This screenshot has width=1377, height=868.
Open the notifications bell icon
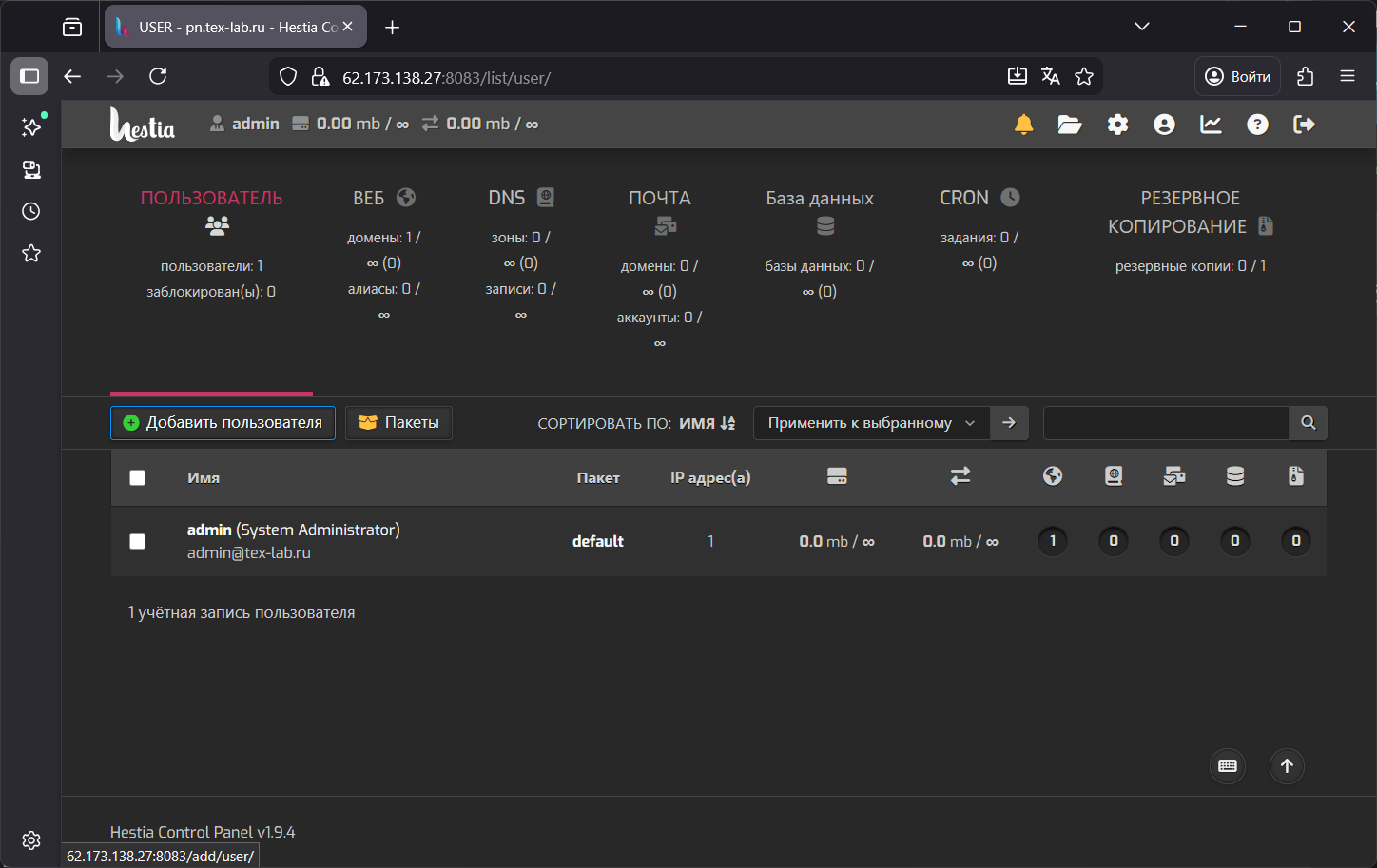1023,125
